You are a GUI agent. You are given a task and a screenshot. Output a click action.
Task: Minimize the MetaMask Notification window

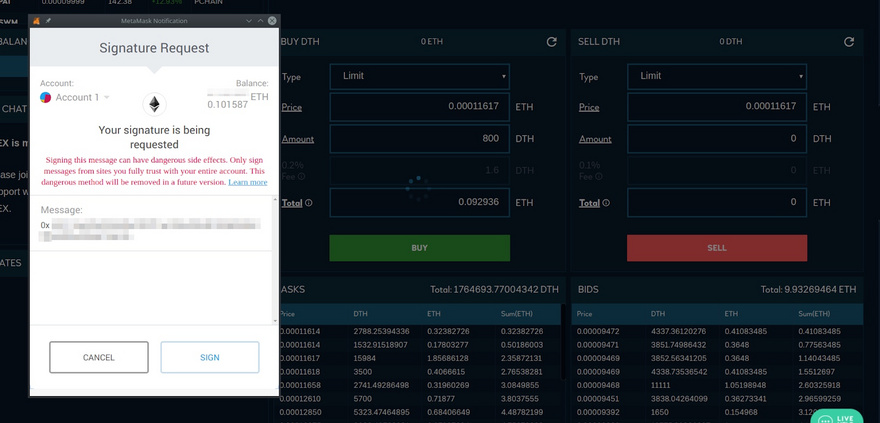[249, 21]
